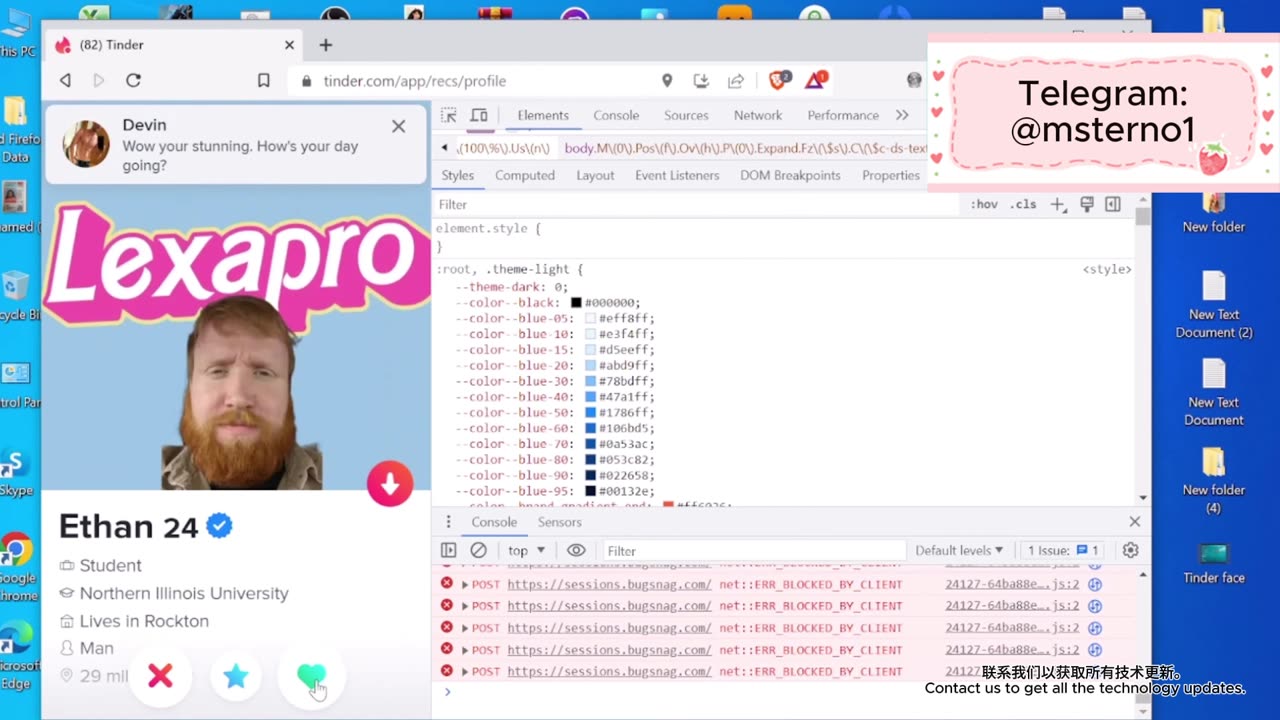This screenshot has width=1280, height=720.
Task: Select the Layout tab
Action: pos(595,175)
